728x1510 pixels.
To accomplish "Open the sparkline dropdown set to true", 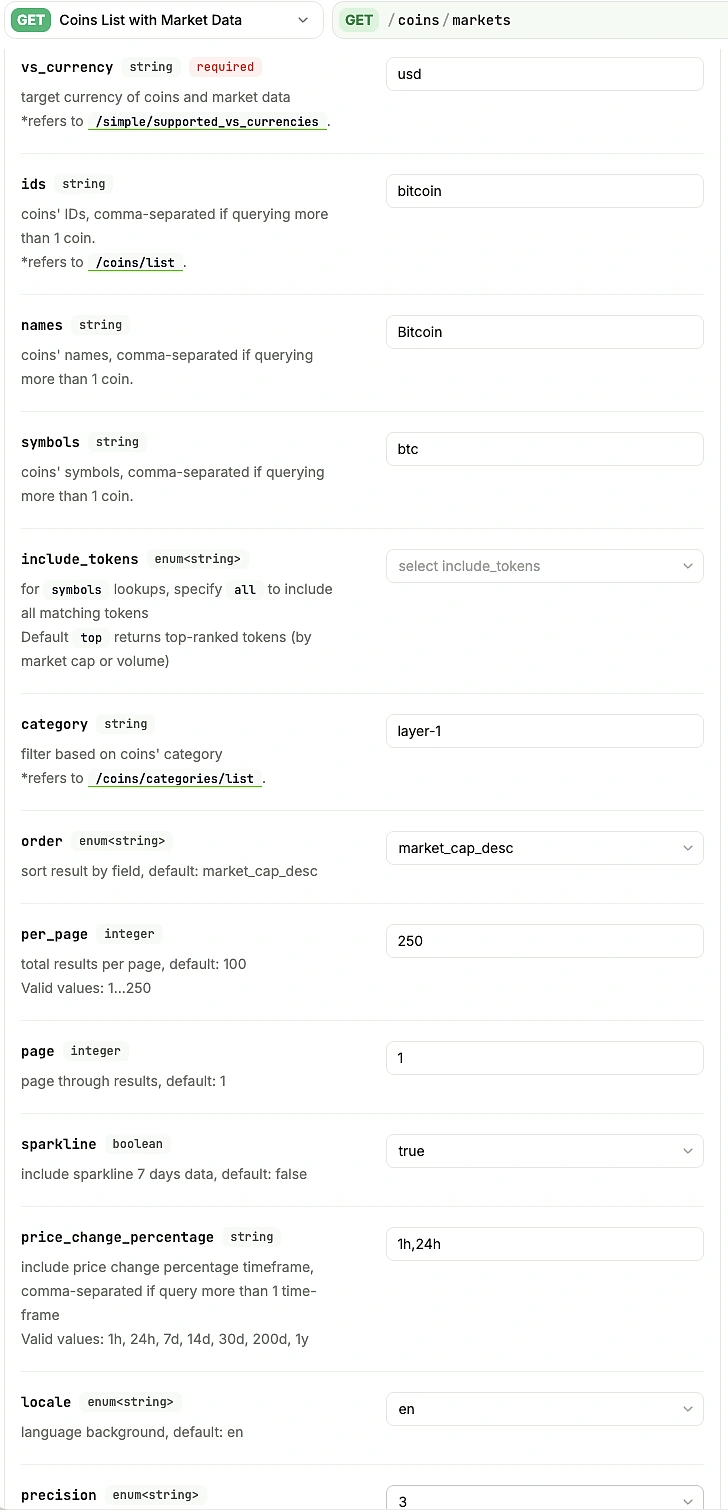I will (x=544, y=1151).
